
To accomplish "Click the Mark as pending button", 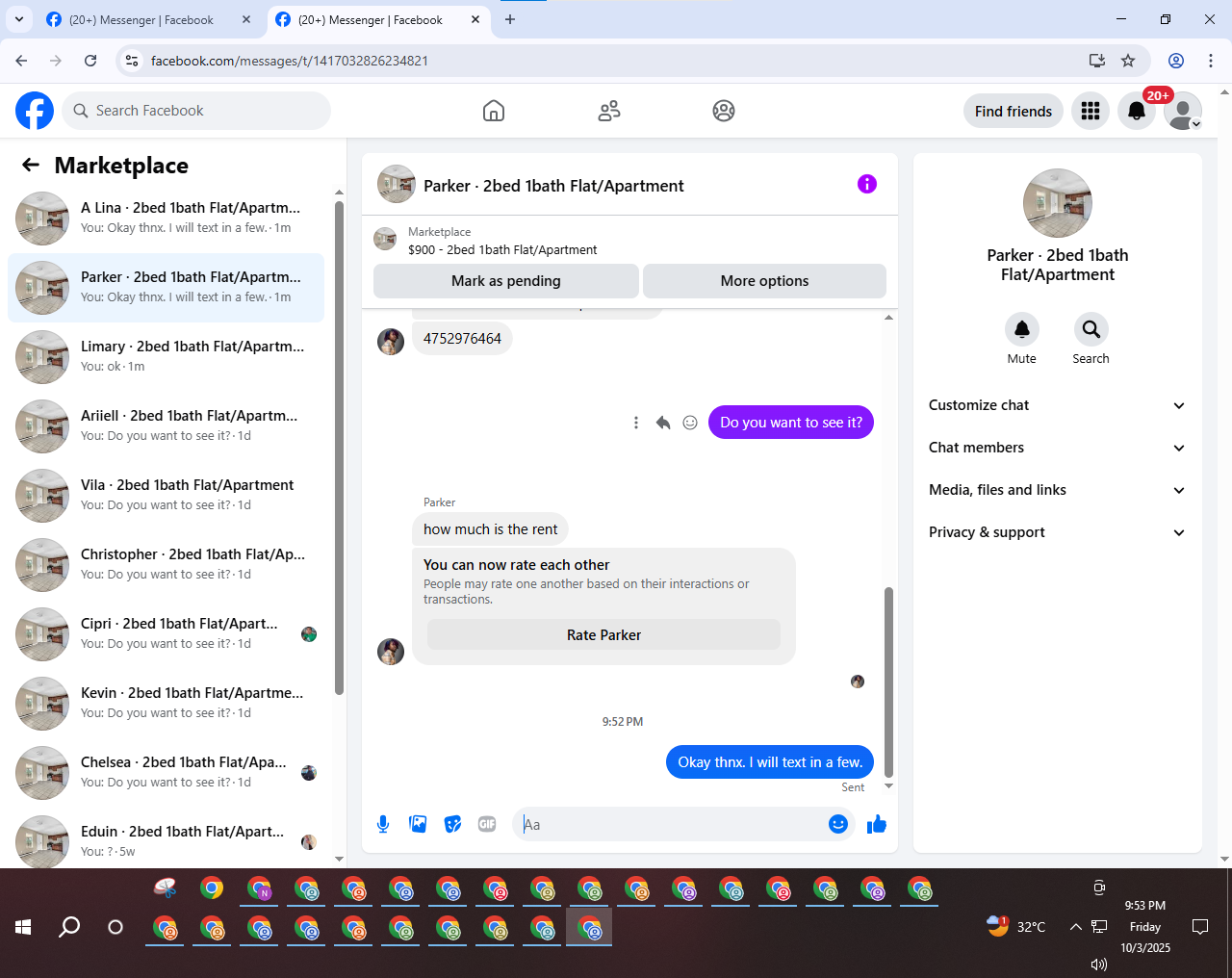I will (506, 281).
